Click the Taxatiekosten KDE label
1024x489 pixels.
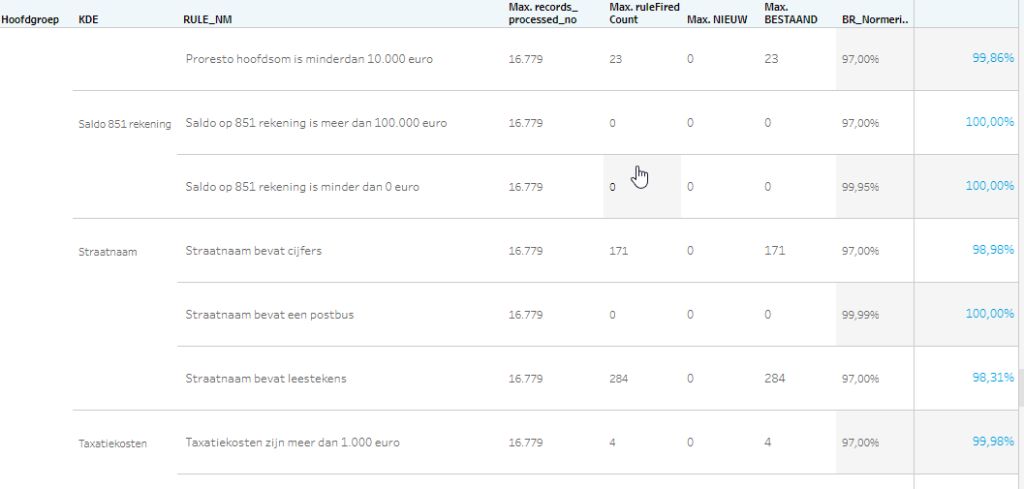click(112, 444)
